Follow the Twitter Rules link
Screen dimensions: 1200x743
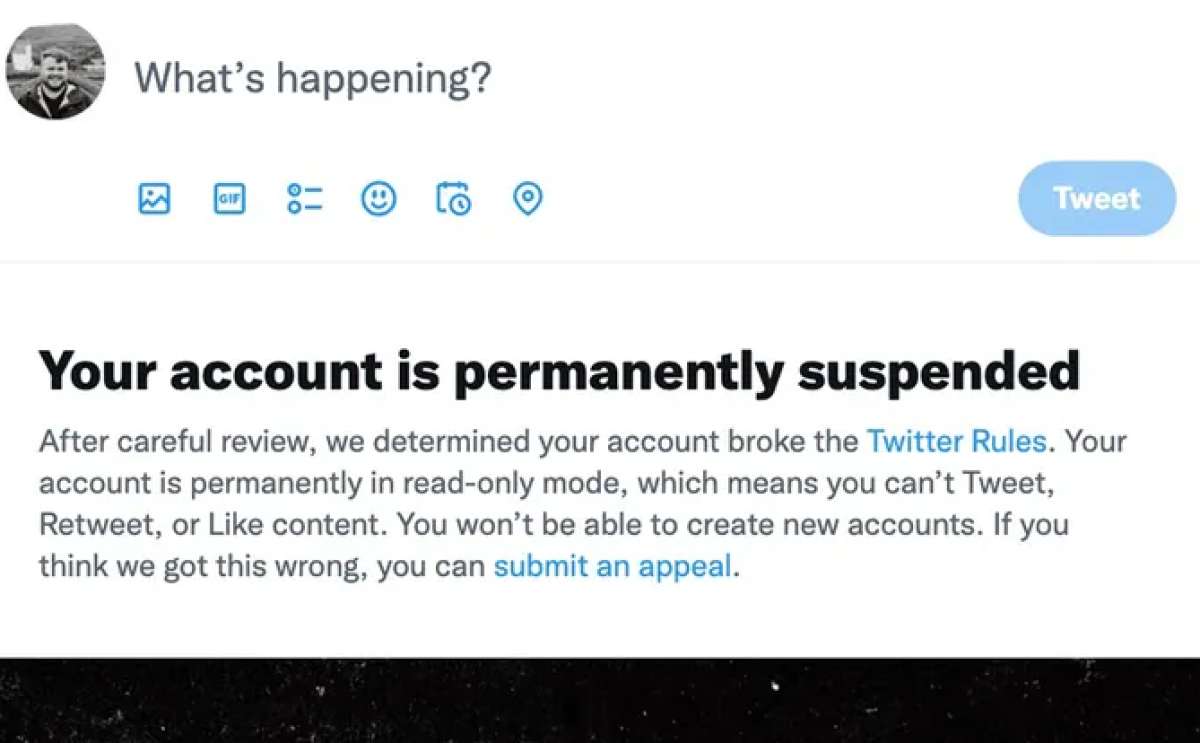tap(956, 441)
